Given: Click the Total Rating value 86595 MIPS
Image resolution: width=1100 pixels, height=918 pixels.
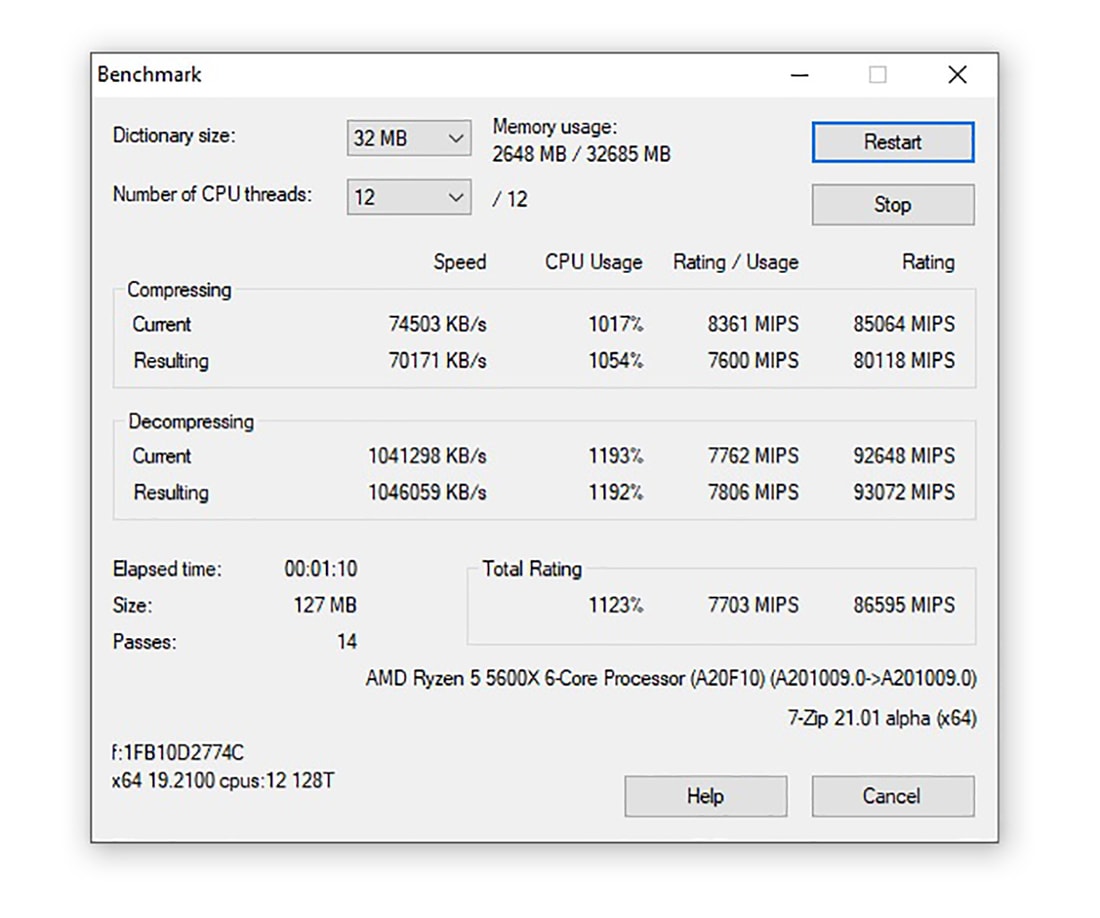Looking at the screenshot, I should coord(904,605).
